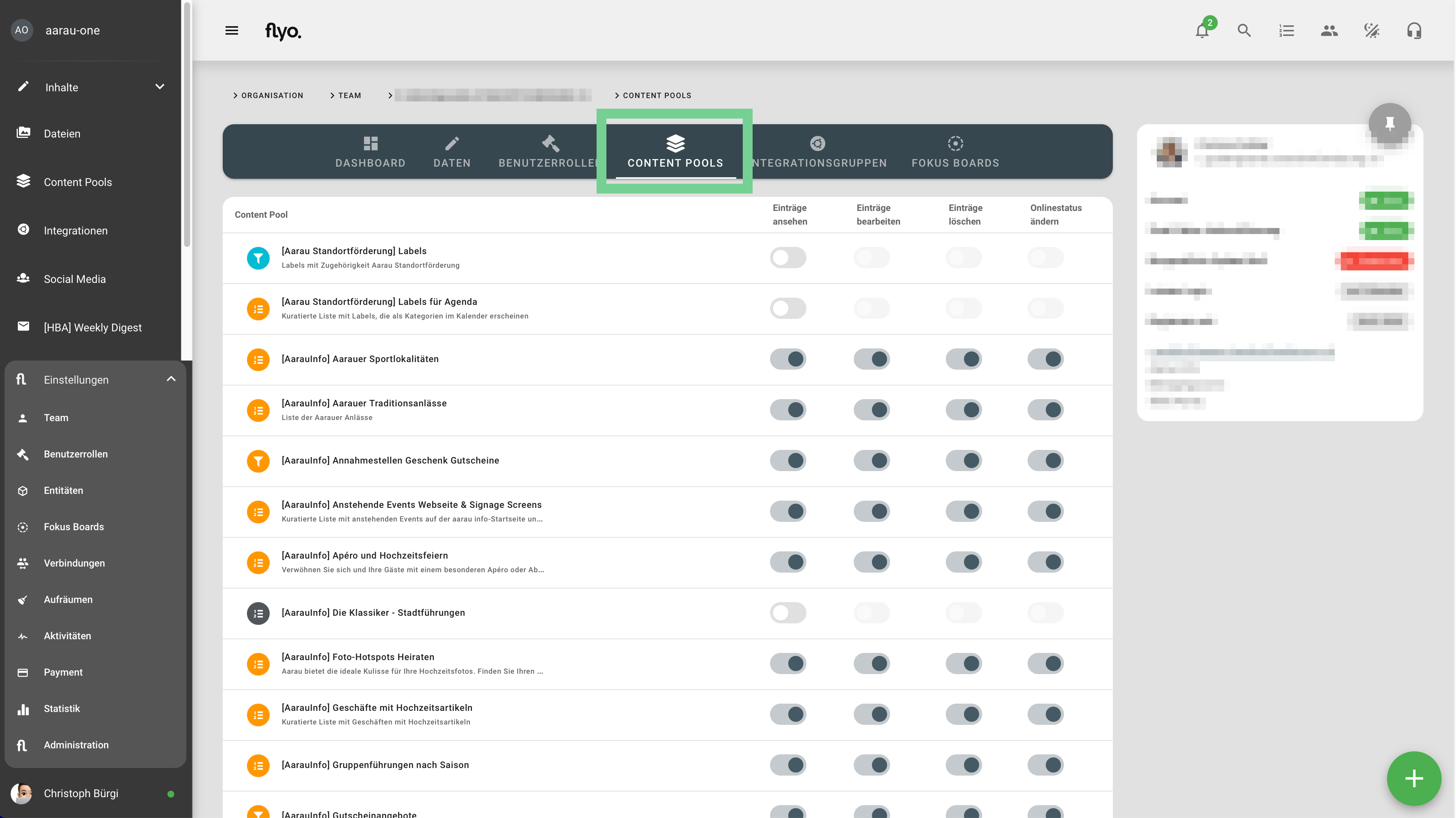The height and width of the screenshot is (818, 1456).
Task: Open the numbered list icon in header
Action: click(x=1286, y=31)
